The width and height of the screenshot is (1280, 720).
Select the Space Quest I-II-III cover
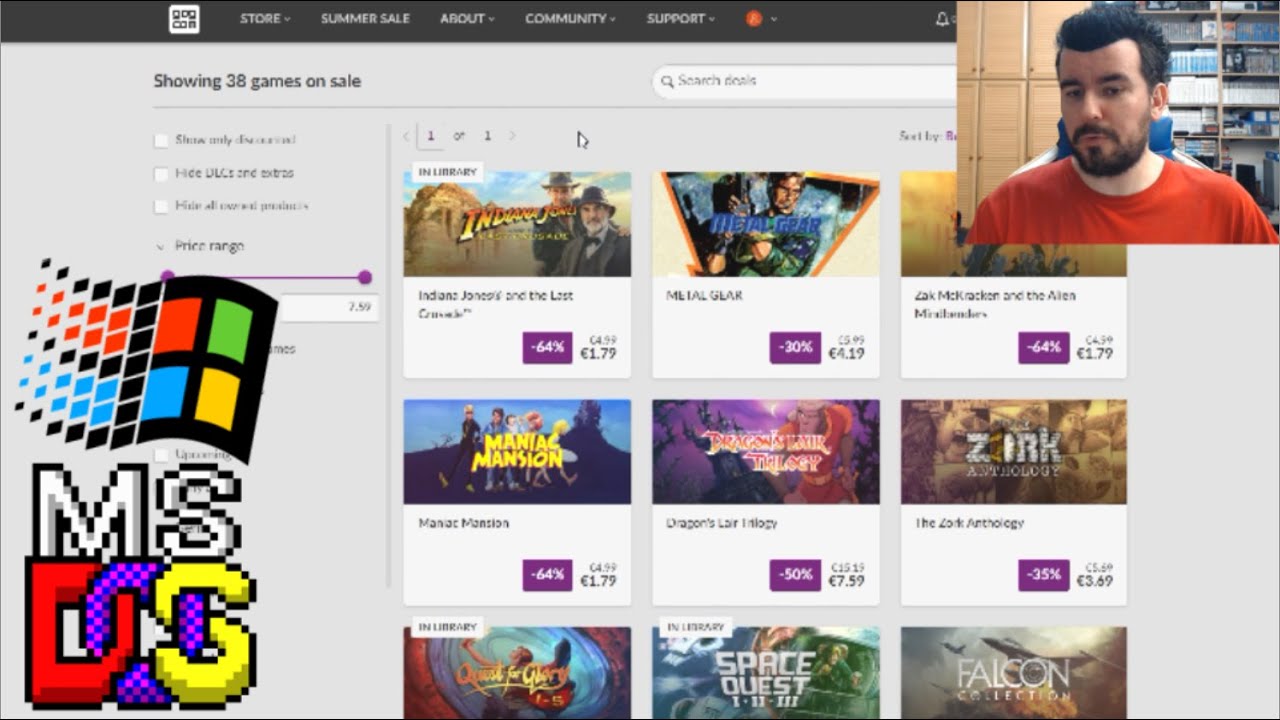[766, 673]
